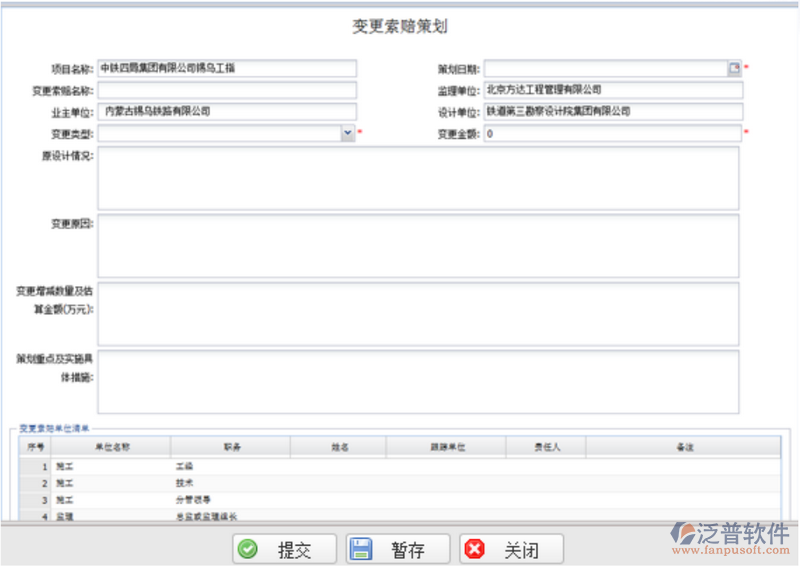Select the 施工 cell in row 2

point(111,483)
